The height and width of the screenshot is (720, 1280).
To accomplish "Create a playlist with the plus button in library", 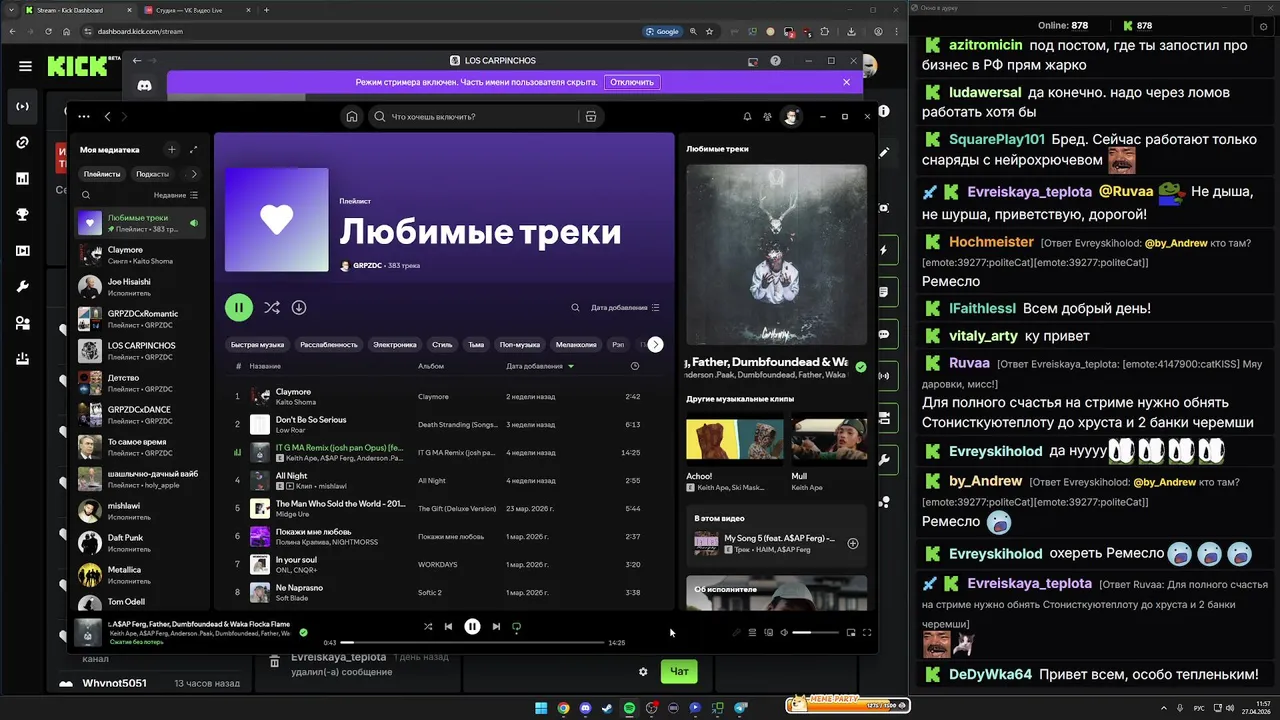I will tap(172, 150).
